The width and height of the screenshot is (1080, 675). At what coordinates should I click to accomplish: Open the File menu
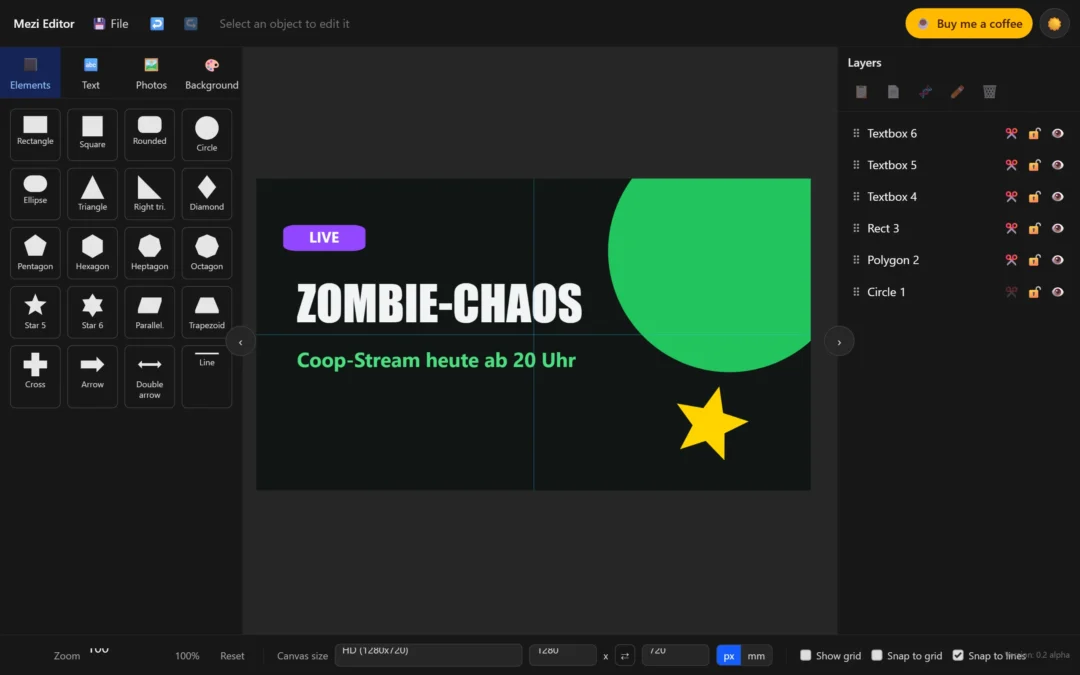click(111, 23)
